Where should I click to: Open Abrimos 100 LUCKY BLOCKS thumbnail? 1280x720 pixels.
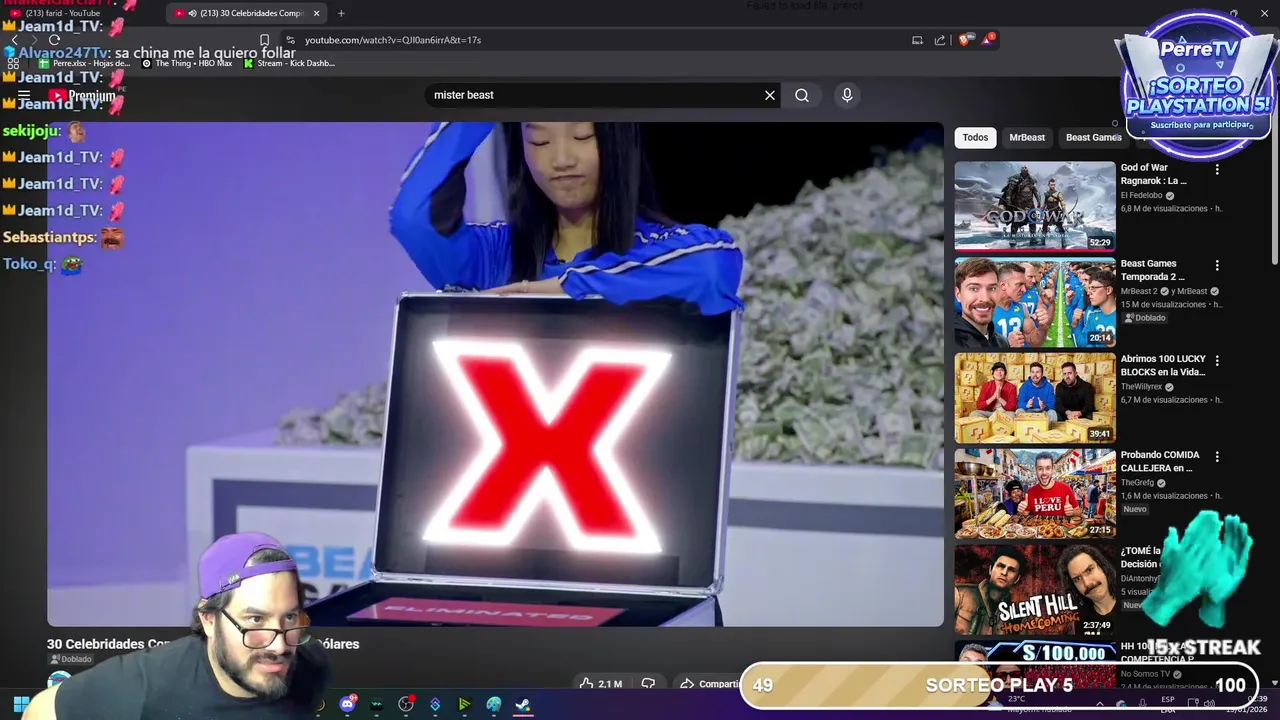[x=1035, y=397]
